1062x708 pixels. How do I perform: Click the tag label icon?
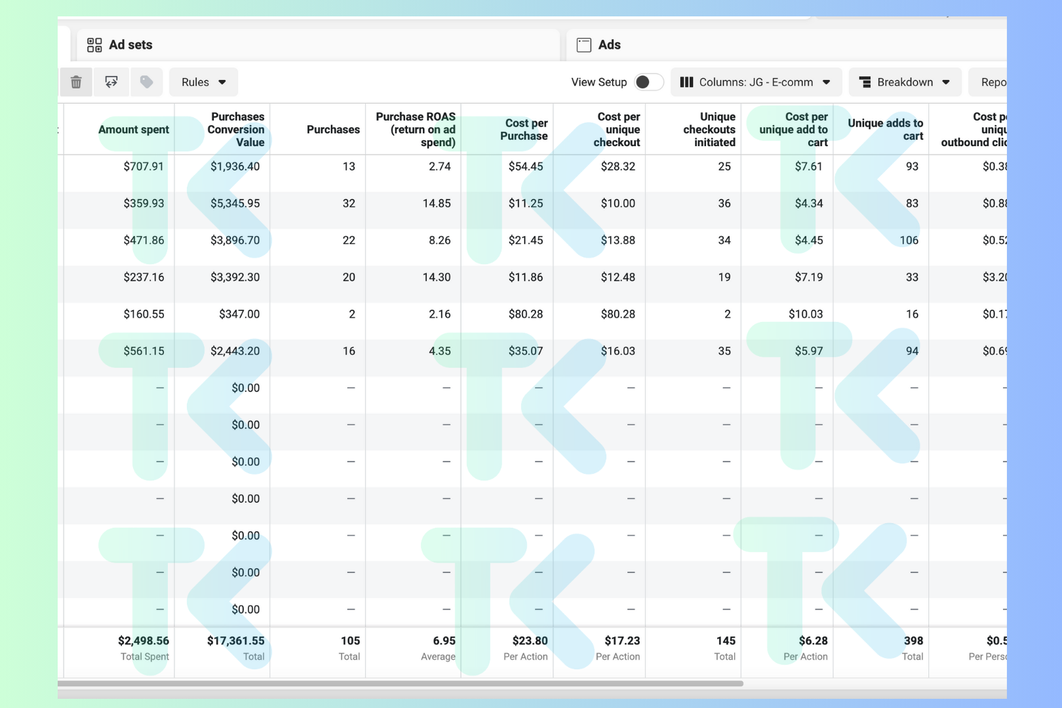point(146,82)
